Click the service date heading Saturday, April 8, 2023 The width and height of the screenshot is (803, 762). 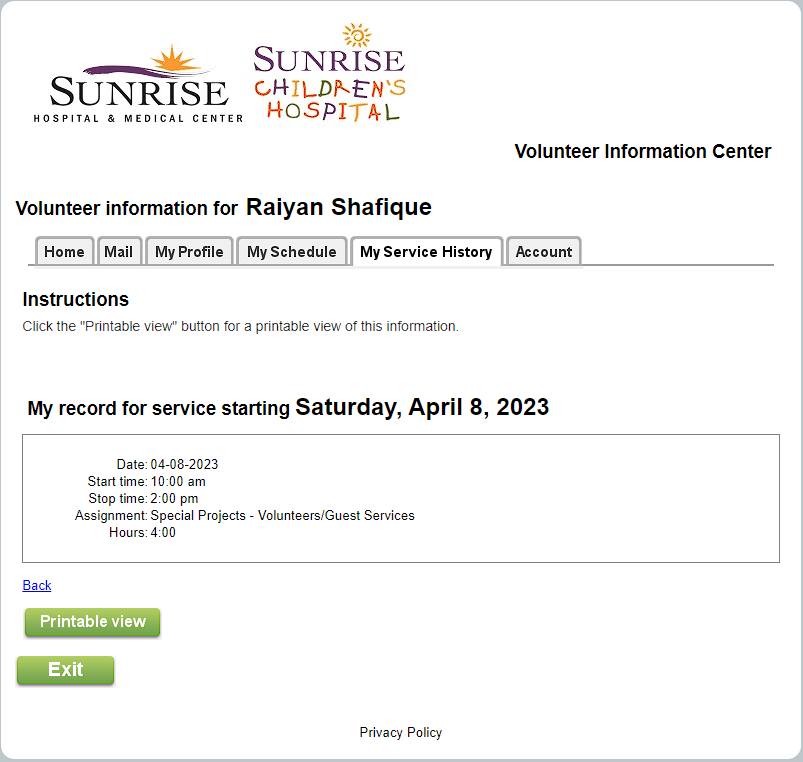(x=421, y=407)
